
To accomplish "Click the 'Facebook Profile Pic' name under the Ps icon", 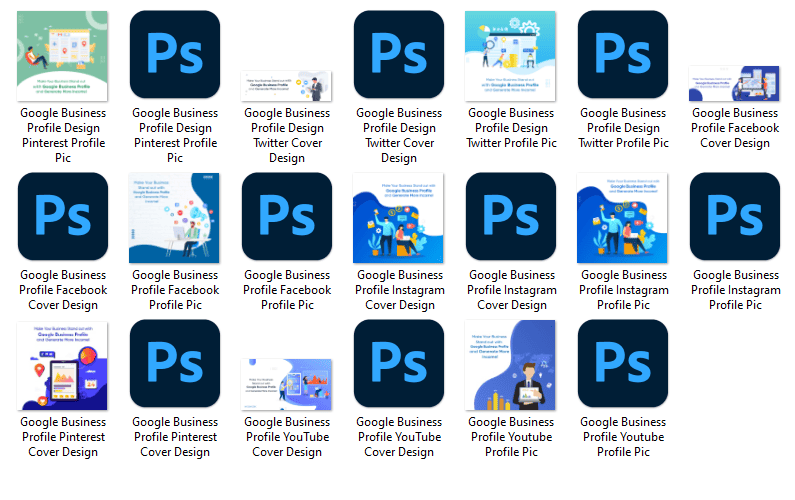I will [287, 290].
